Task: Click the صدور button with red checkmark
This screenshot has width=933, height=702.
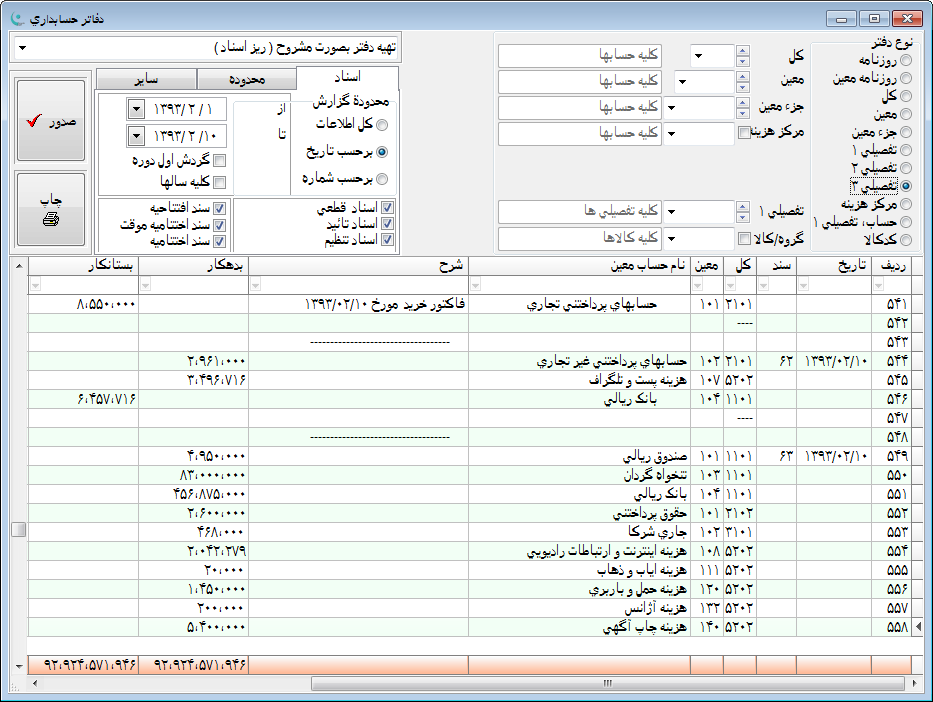Action: point(51,121)
